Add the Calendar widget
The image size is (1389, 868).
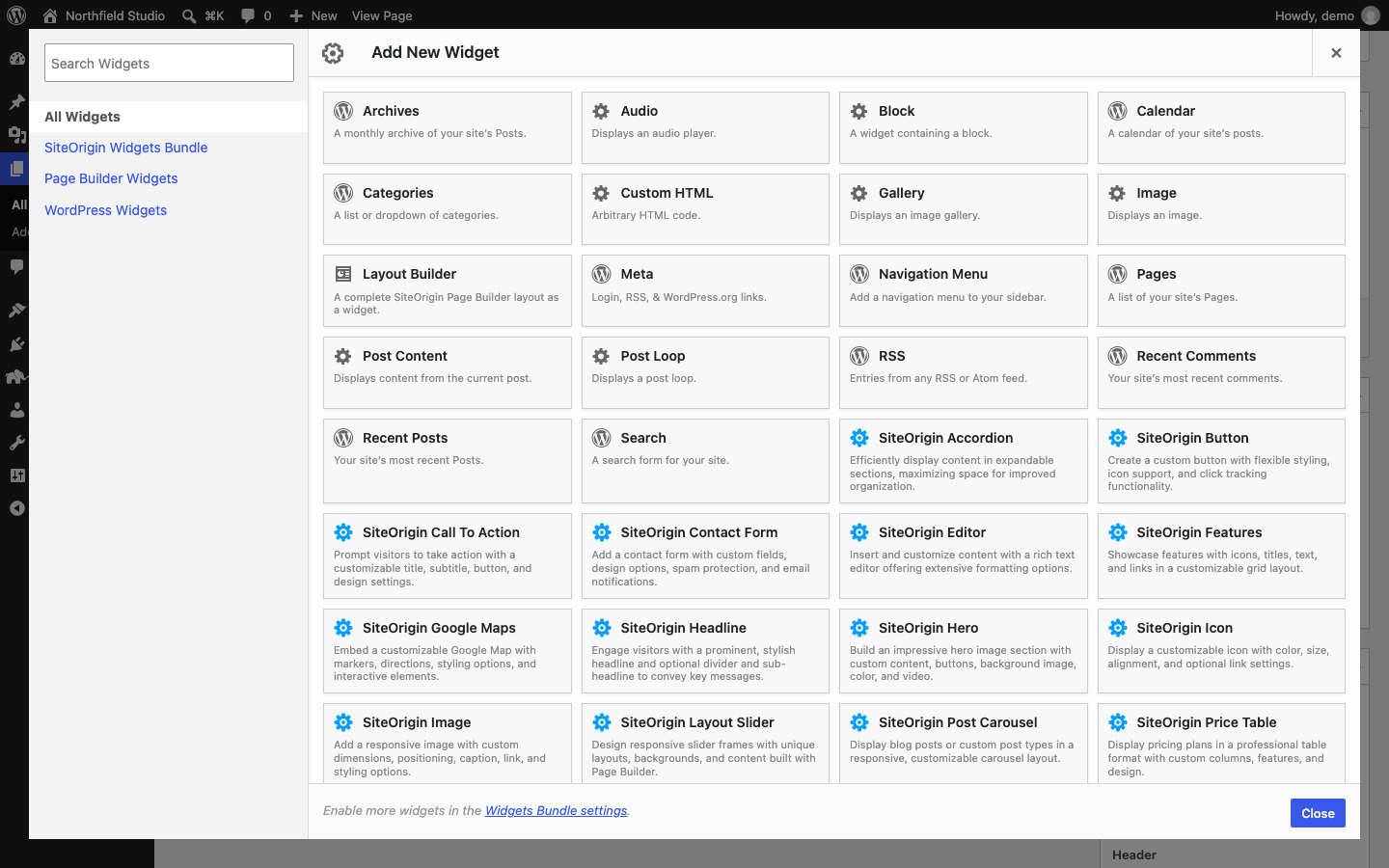click(x=1221, y=127)
